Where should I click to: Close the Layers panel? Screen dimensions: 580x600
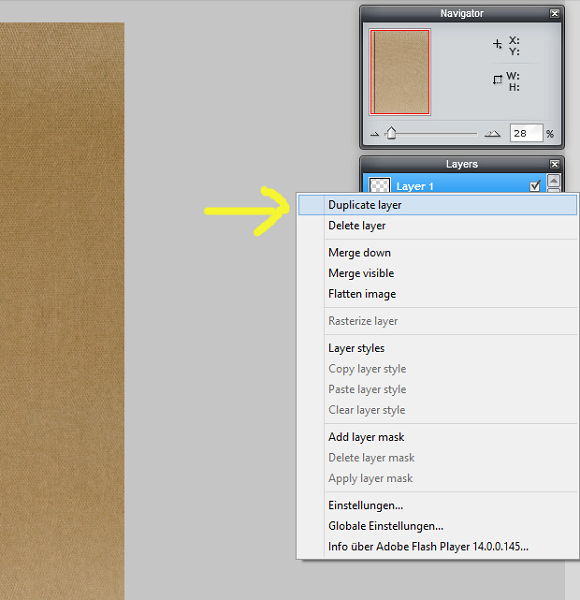(554, 164)
